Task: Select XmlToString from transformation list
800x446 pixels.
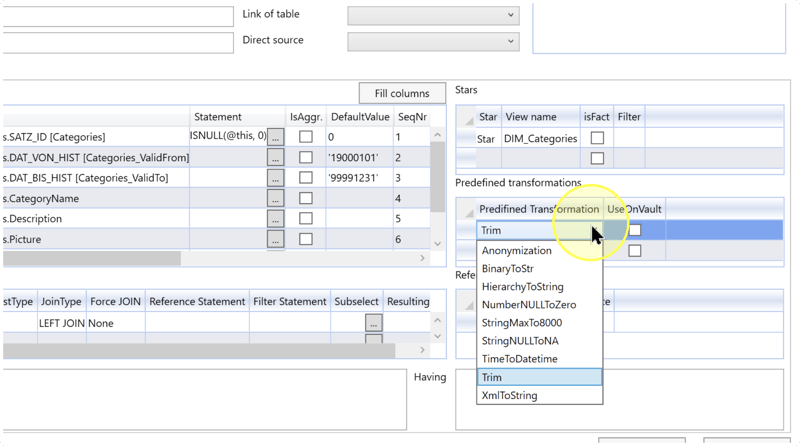Action: pyautogui.click(x=539, y=395)
